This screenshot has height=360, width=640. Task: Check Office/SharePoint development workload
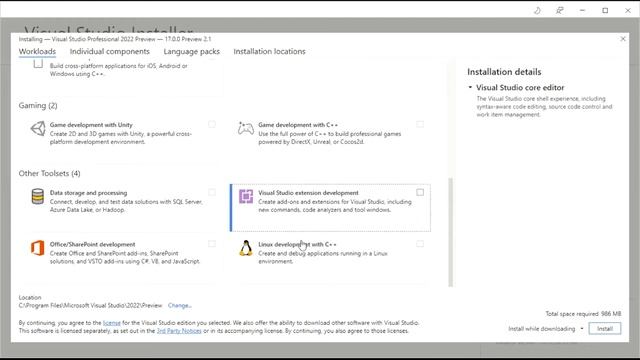212,244
